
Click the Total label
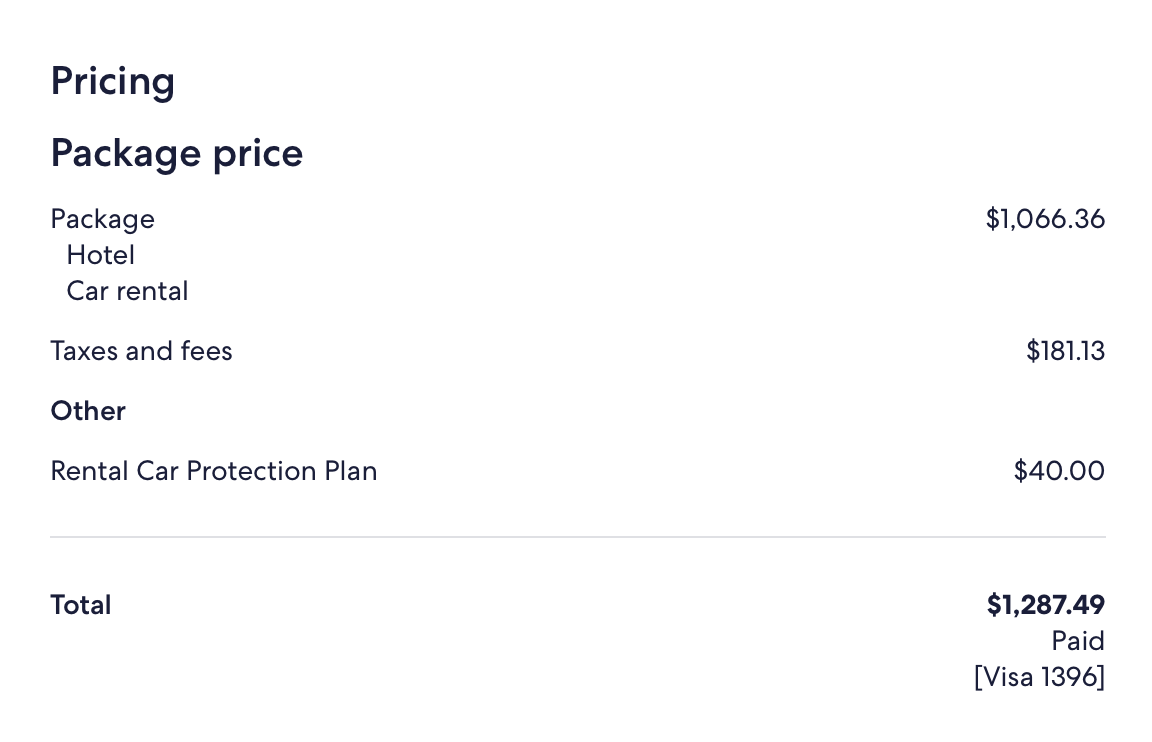click(80, 605)
